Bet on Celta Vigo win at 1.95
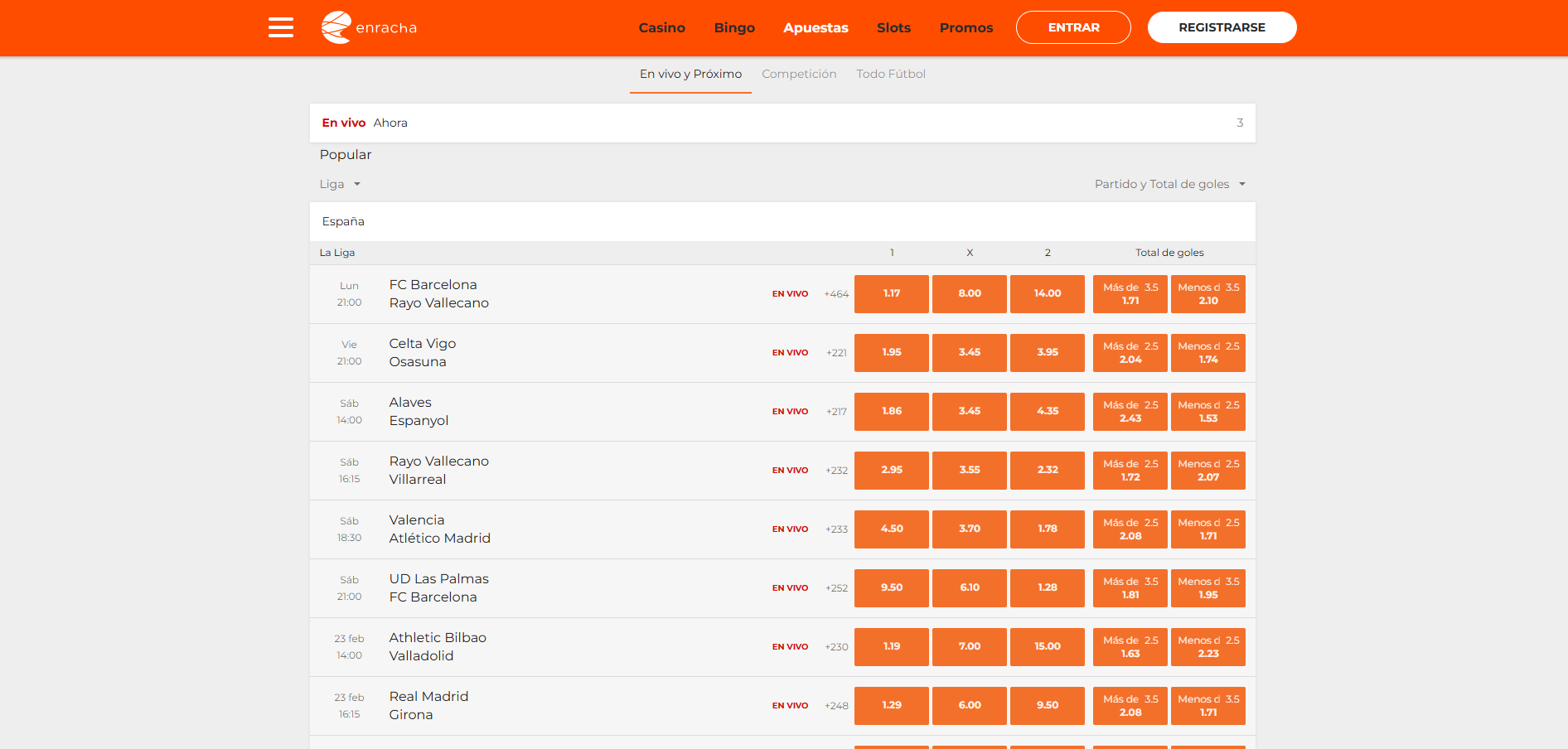 click(x=892, y=353)
